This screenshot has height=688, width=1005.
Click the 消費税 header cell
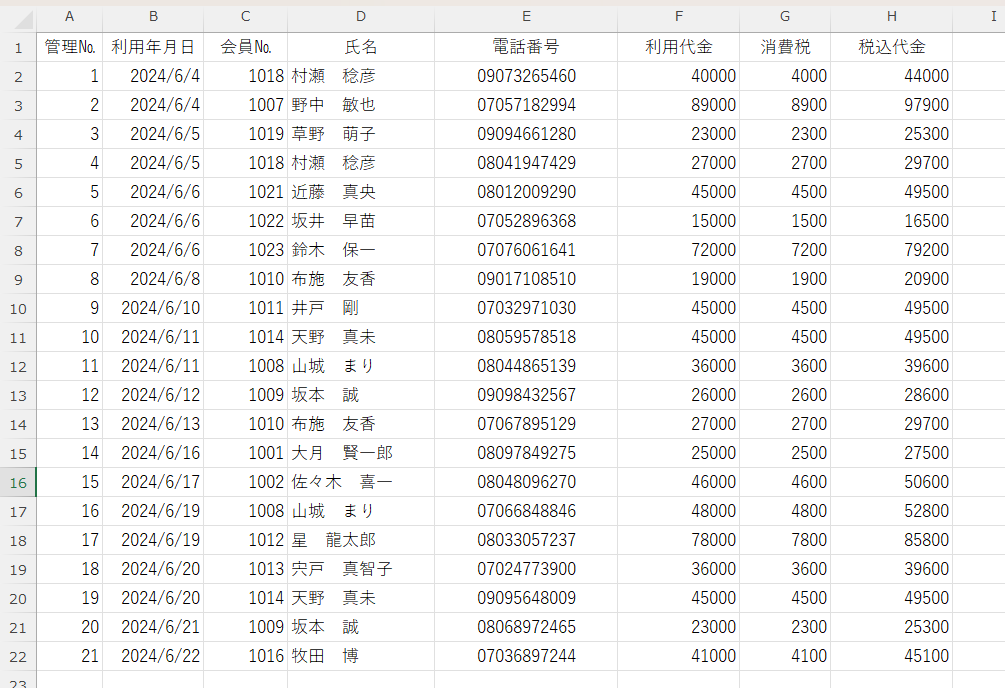pos(784,47)
